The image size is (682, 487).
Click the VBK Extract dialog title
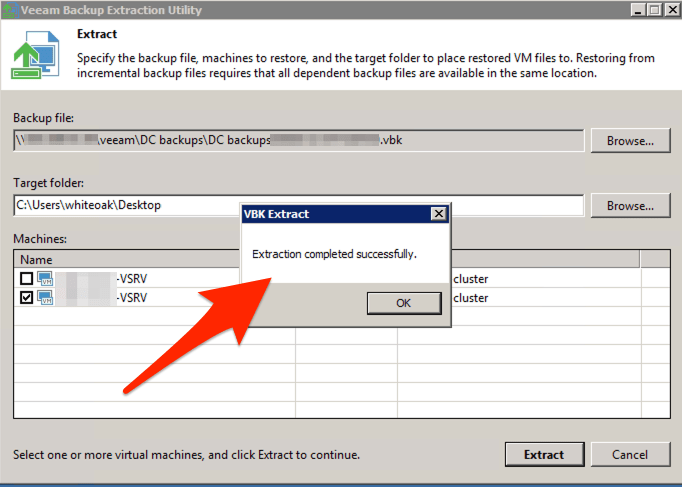[x=277, y=214]
